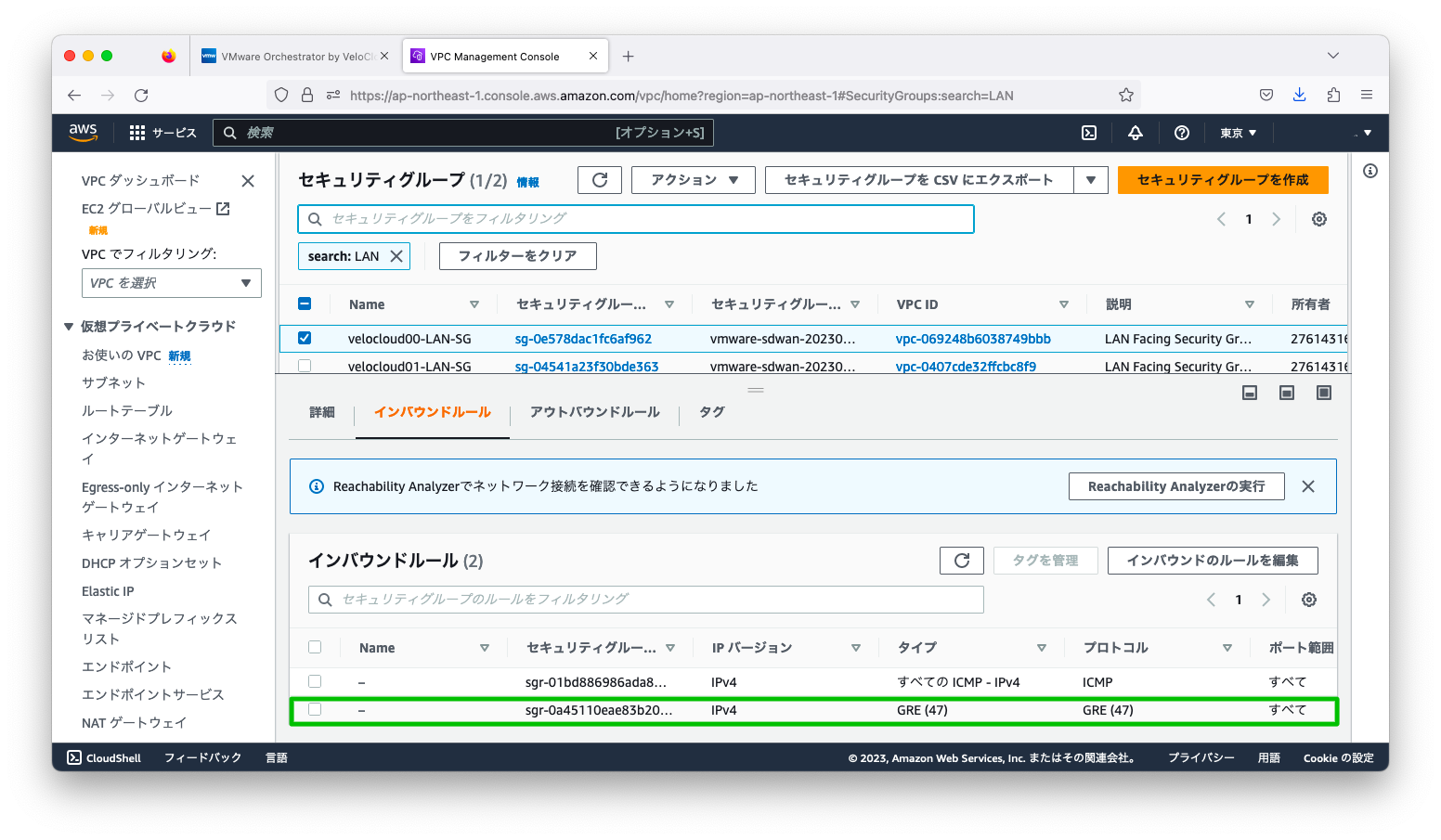Bookmark this page with the star icon
Image resolution: width=1441 pixels, height=840 pixels.
click(1125, 95)
